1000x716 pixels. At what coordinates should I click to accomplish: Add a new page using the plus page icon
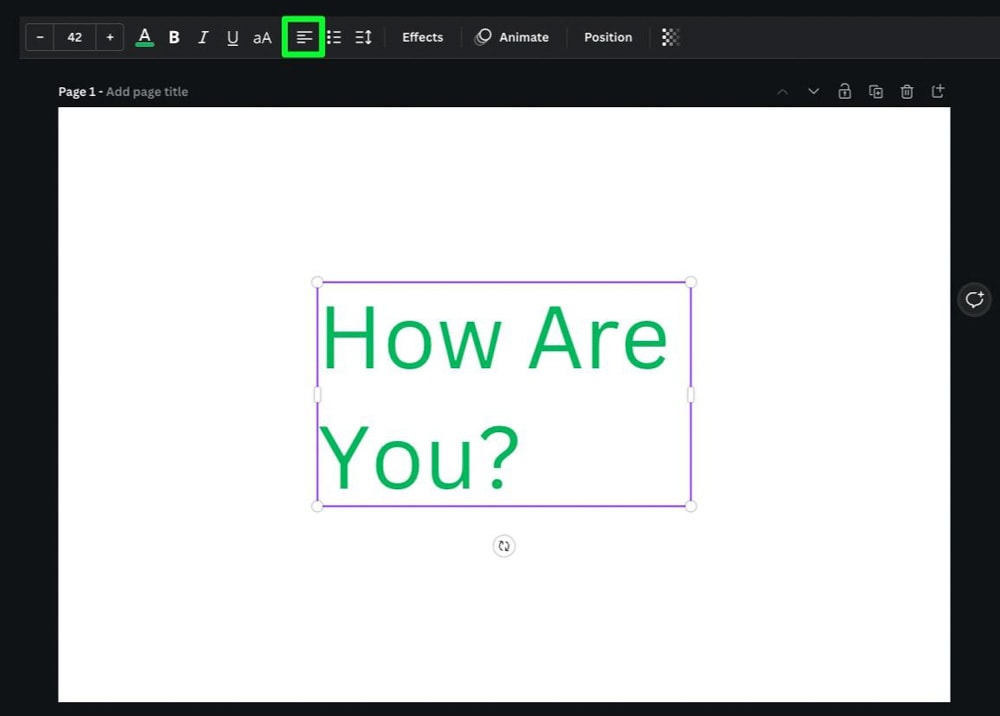[x=938, y=92]
